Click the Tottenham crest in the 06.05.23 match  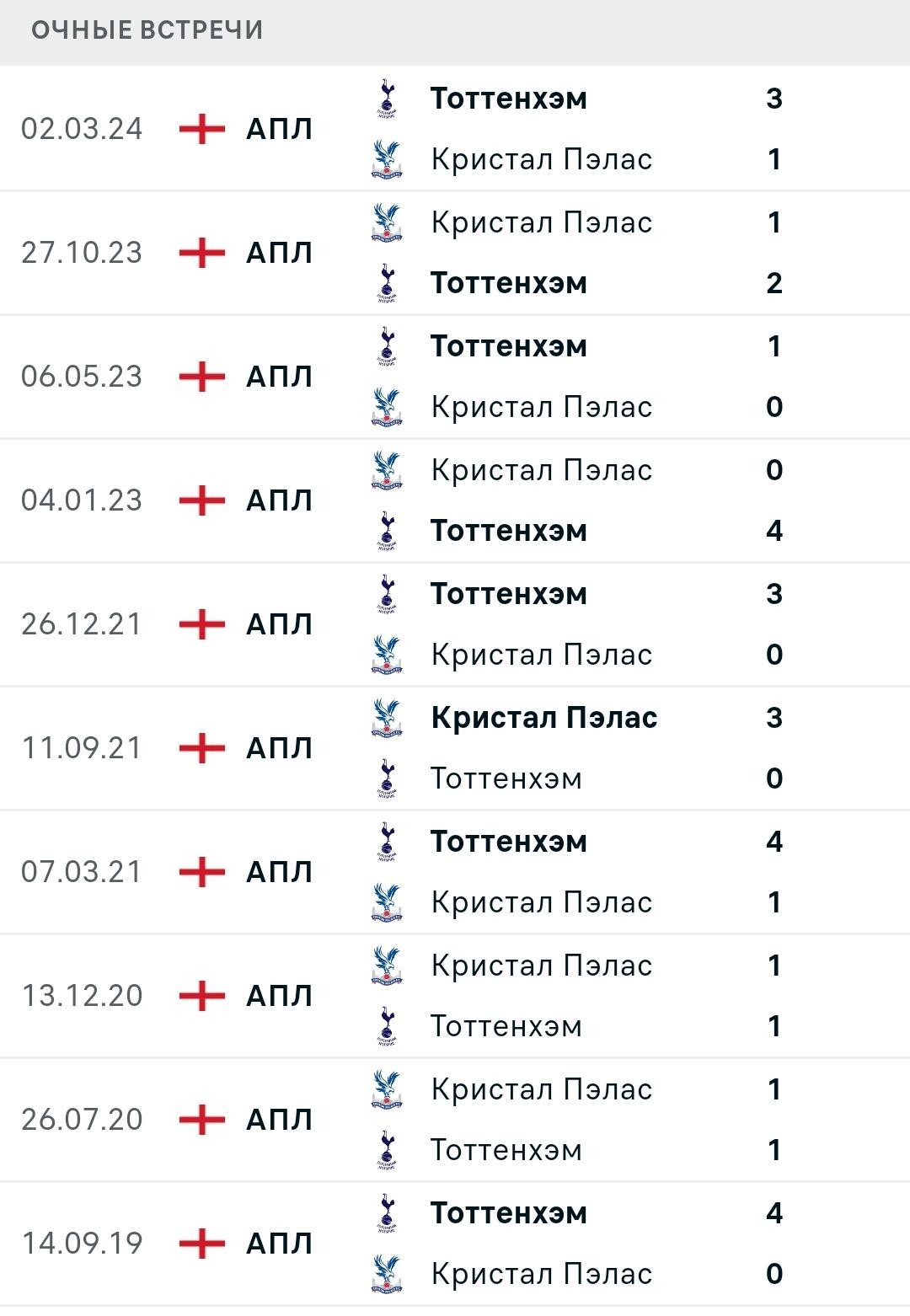coord(387,346)
